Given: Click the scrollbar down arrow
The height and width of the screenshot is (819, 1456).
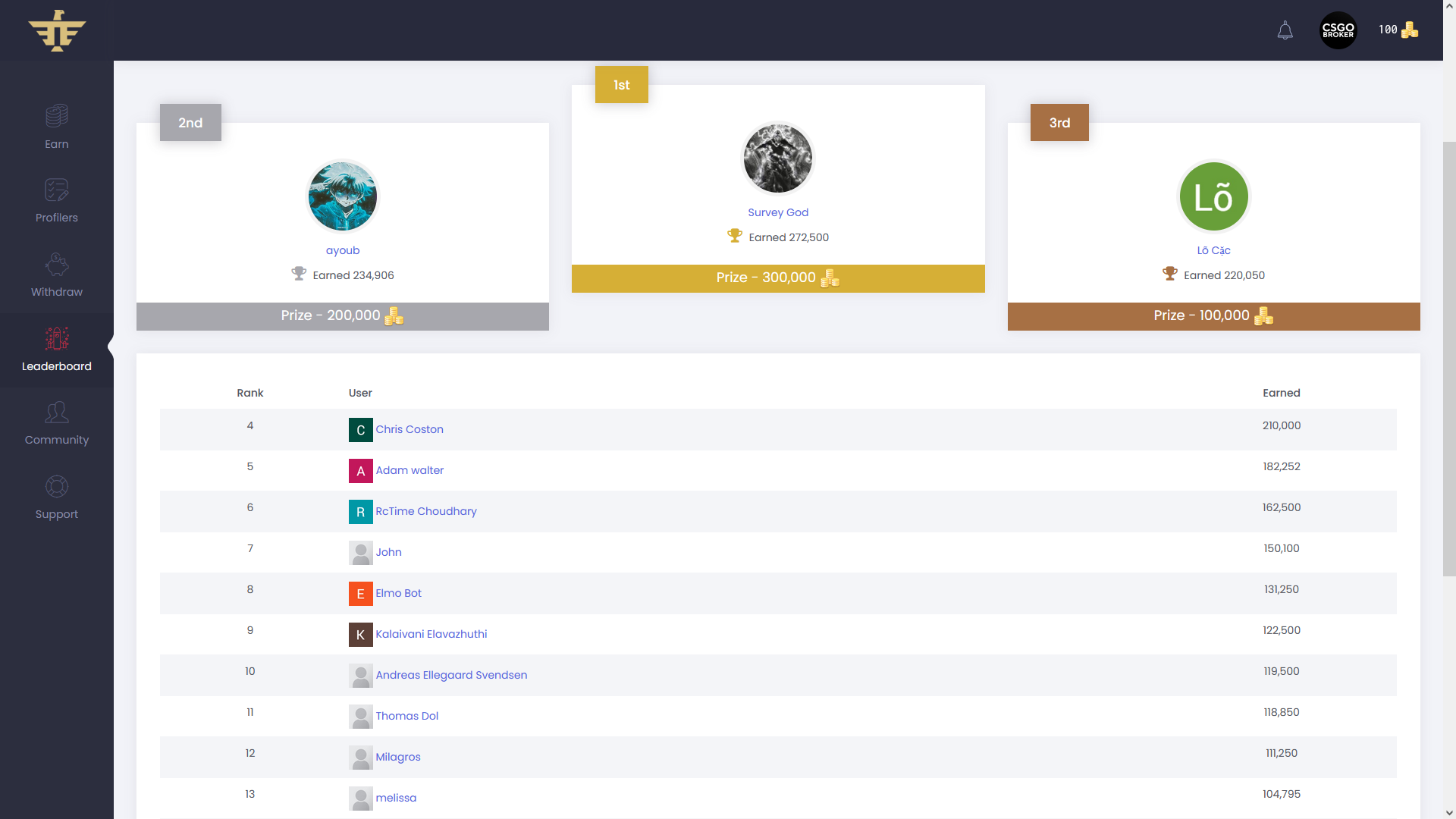Looking at the screenshot, I should (1449, 812).
